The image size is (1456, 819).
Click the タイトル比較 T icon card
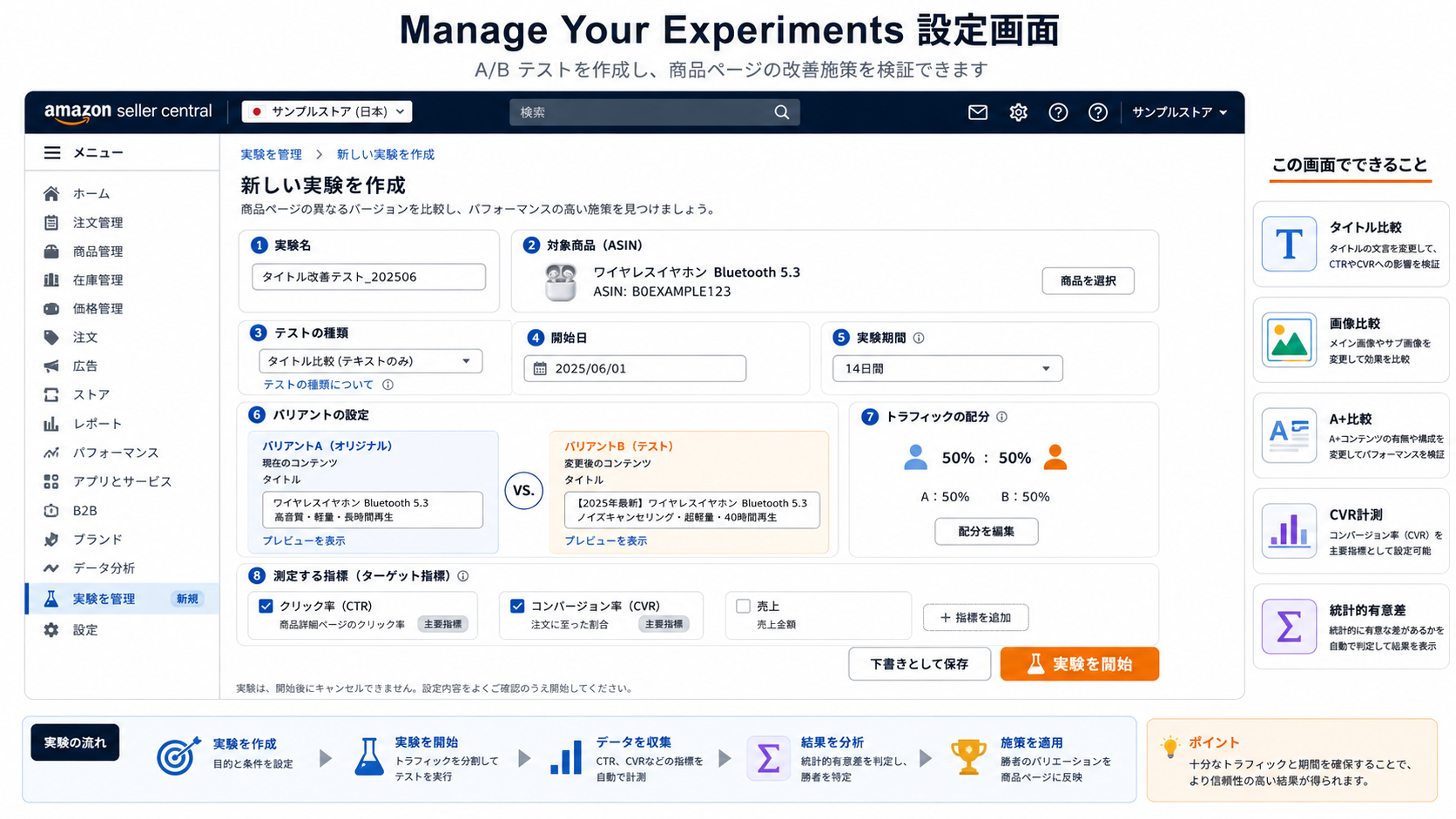1289,244
